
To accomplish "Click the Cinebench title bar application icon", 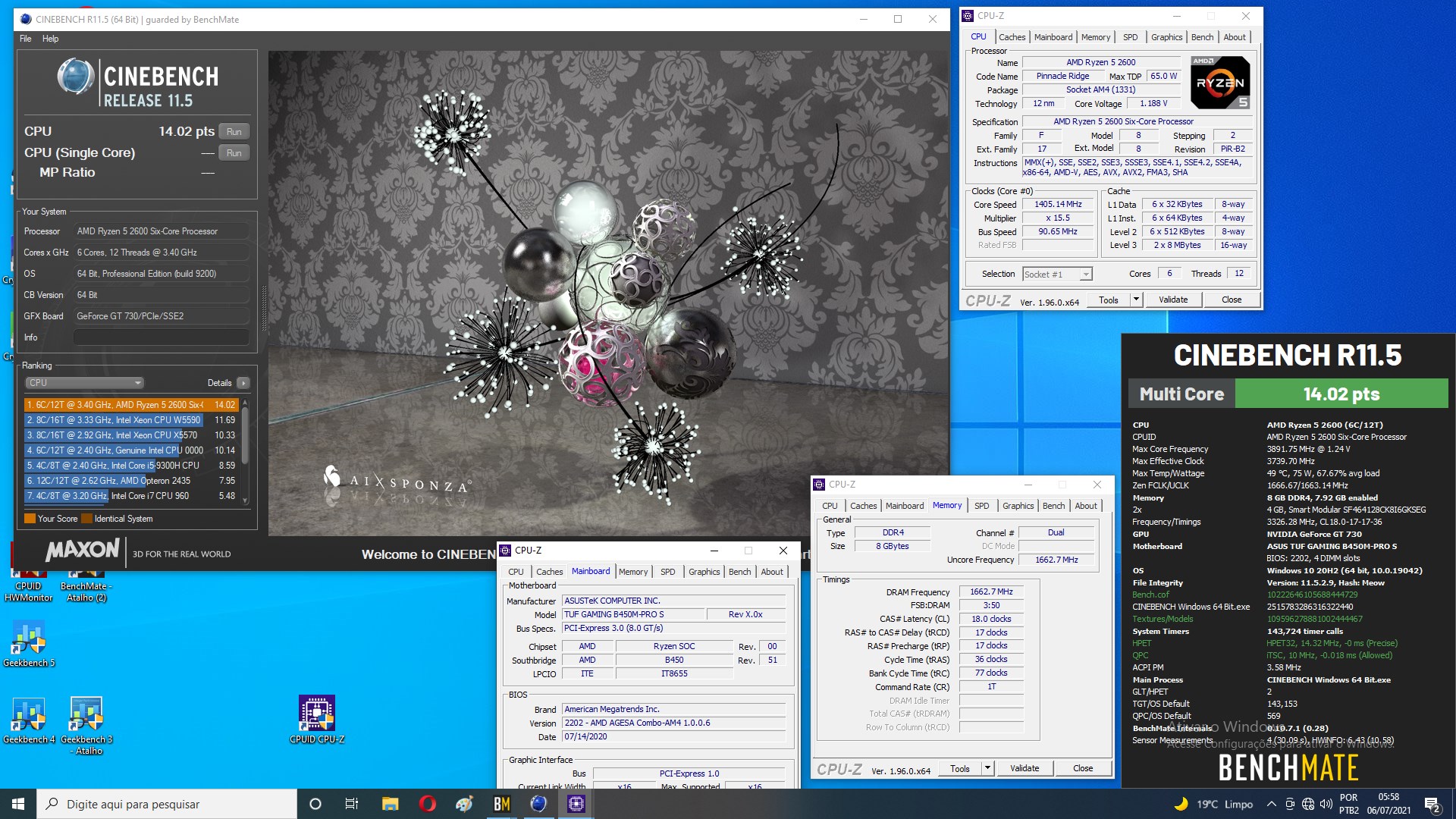I will (26, 19).
